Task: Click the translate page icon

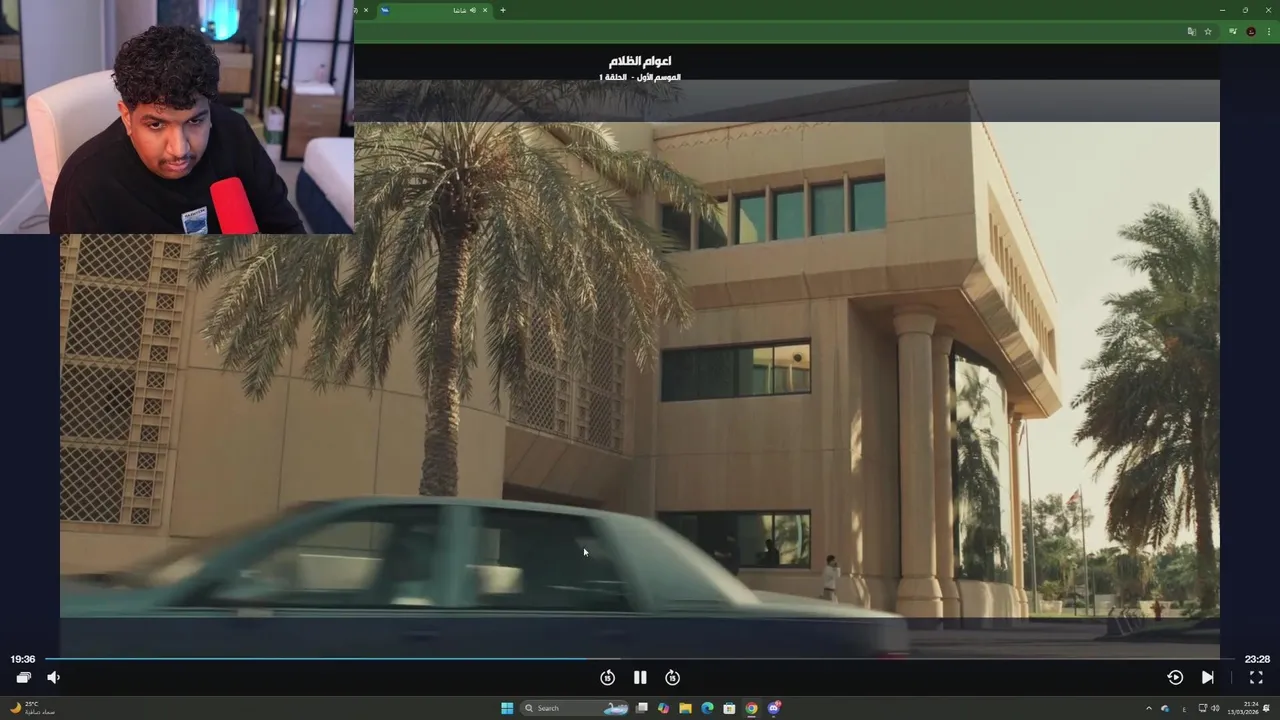Action: coord(1192,32)
